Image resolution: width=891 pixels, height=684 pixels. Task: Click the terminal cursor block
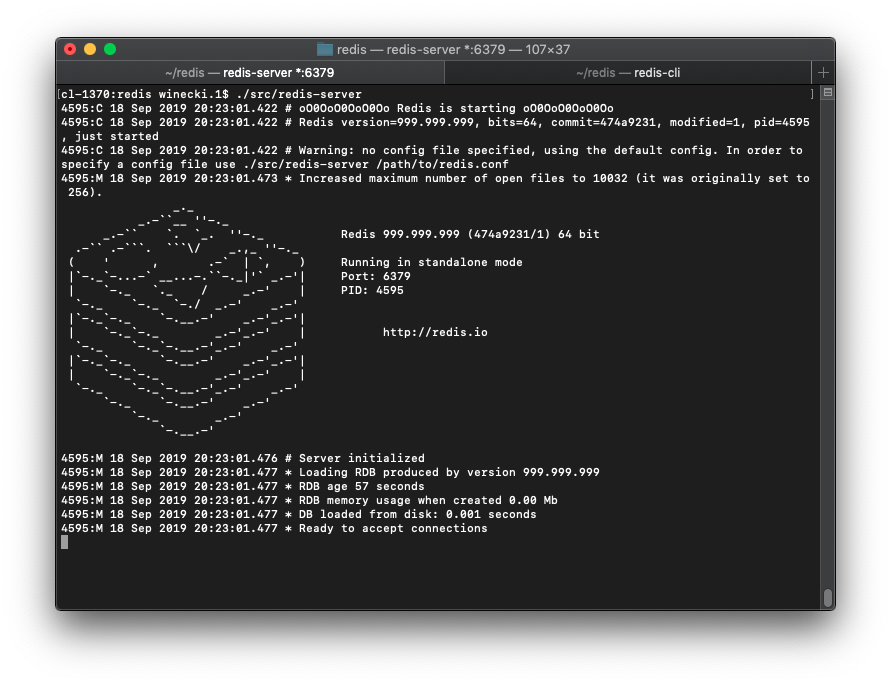(x=65, y=542)
